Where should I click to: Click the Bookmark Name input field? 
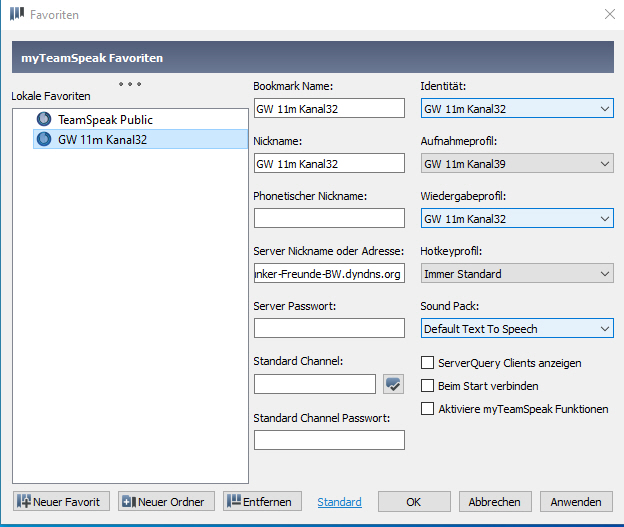coord(330,108)
